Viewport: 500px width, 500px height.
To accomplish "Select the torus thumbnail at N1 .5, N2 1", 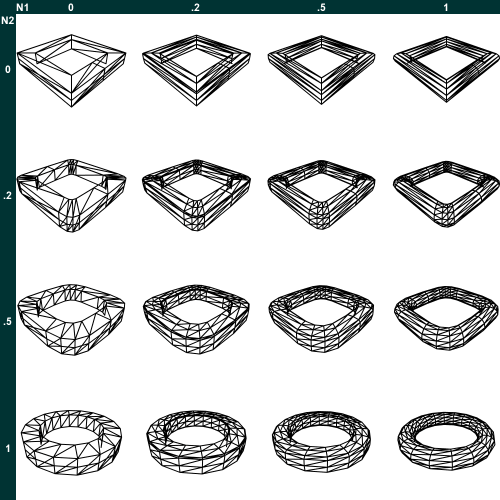I will [321, 442].
